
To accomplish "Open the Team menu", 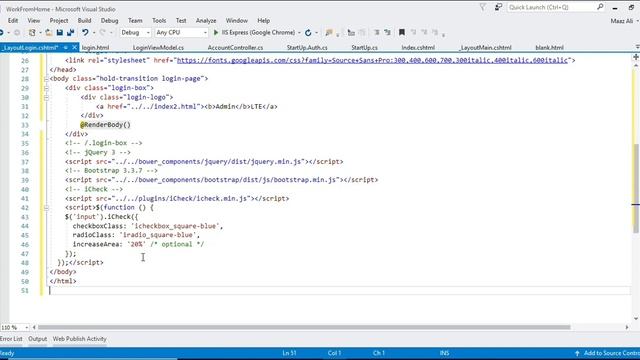I will 135,21.
